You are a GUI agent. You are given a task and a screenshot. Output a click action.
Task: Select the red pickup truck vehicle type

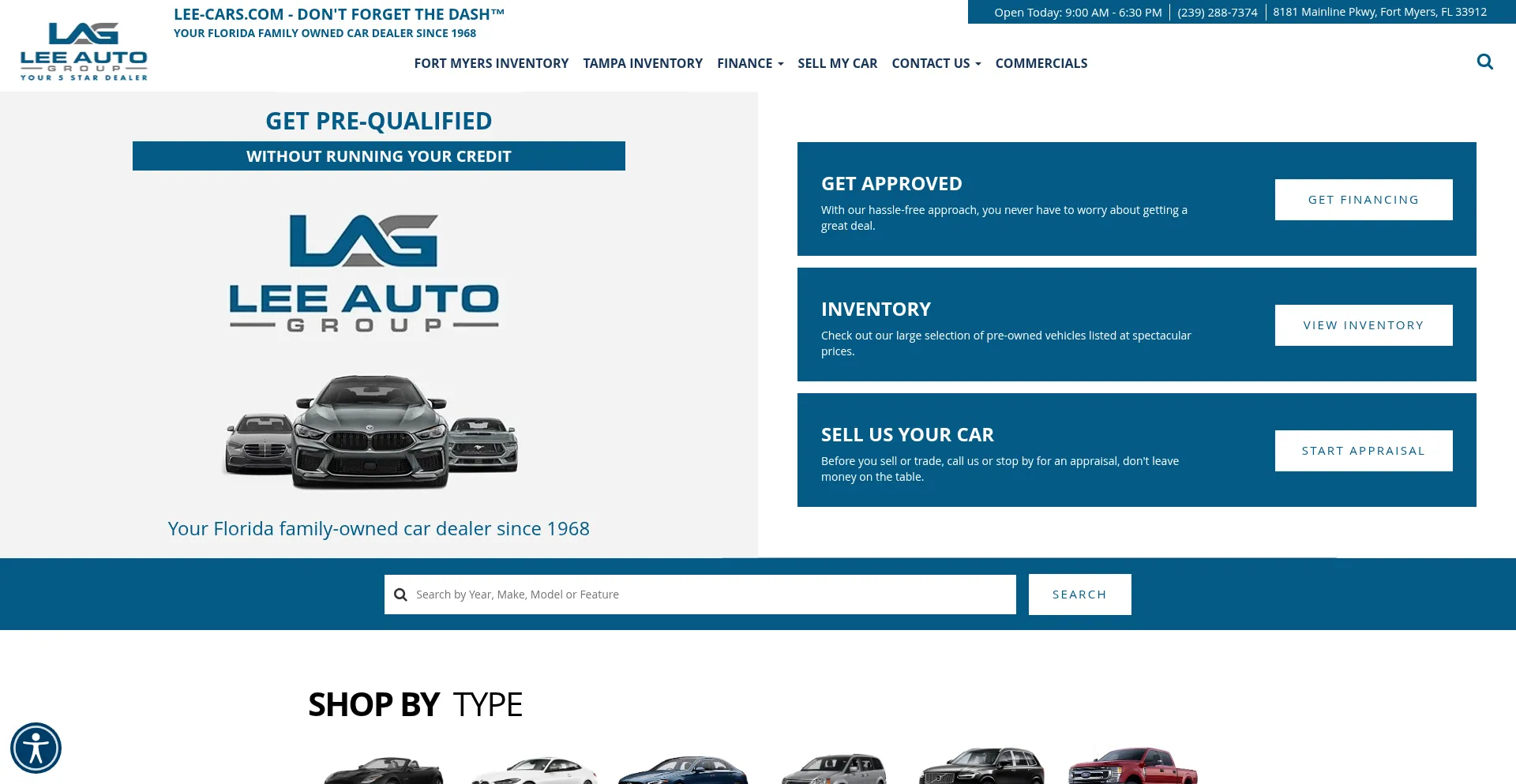[x=1132, y=765]
